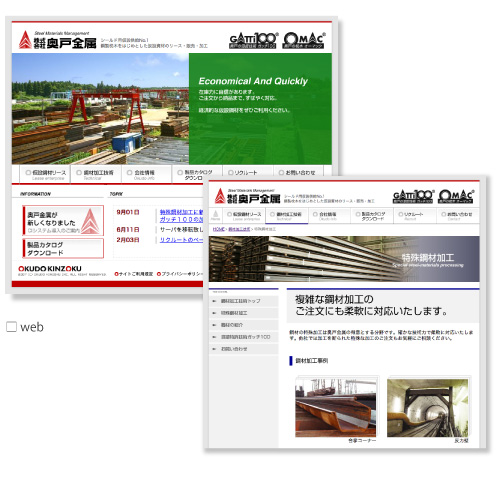The image size is (503, 482).
Task: Open the GATTI100 logo on the front page
Action: [x=413, y=197]
